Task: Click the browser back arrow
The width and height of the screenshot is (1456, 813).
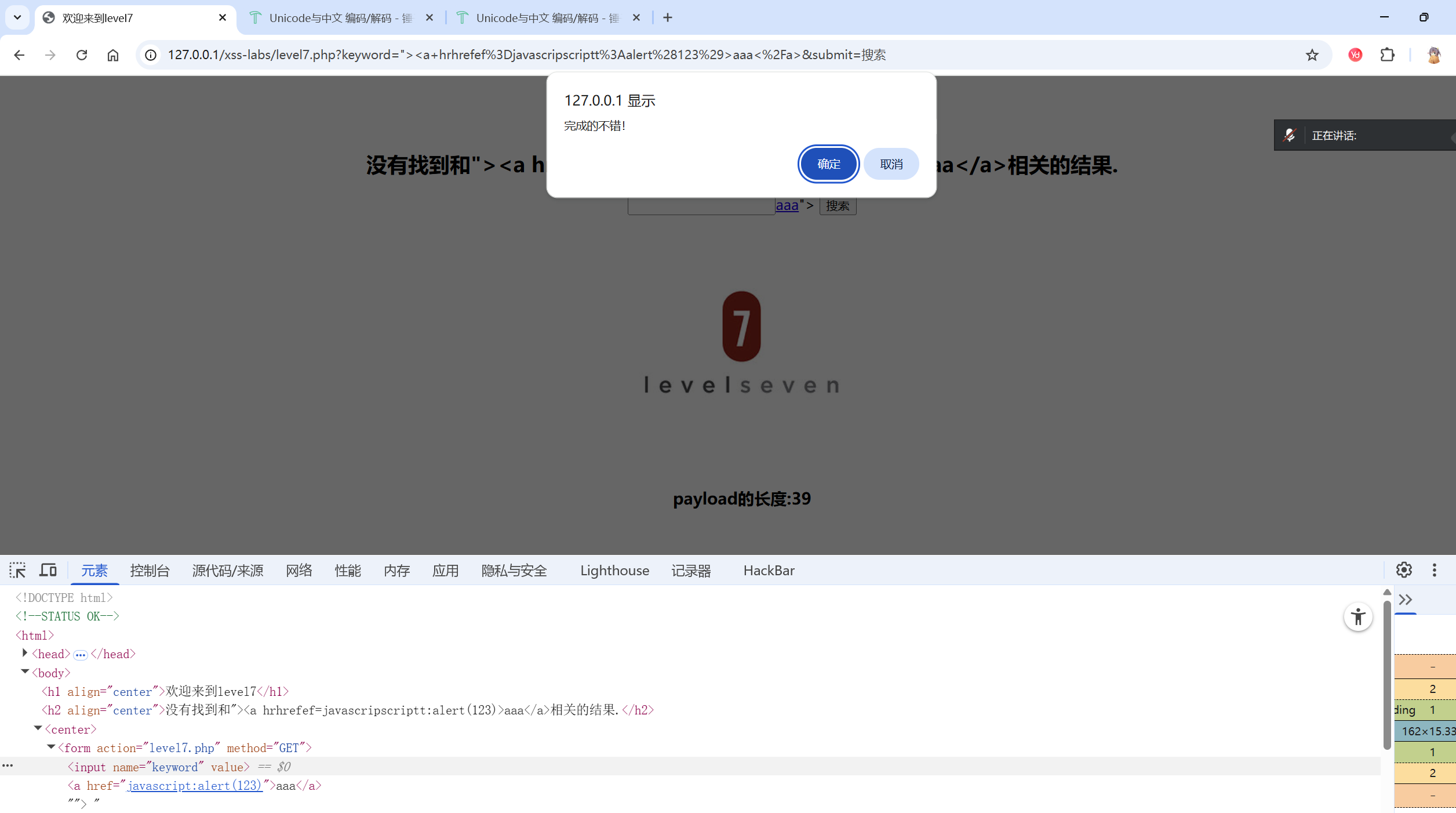Action: pyautogui.click(x=19, y=55)
